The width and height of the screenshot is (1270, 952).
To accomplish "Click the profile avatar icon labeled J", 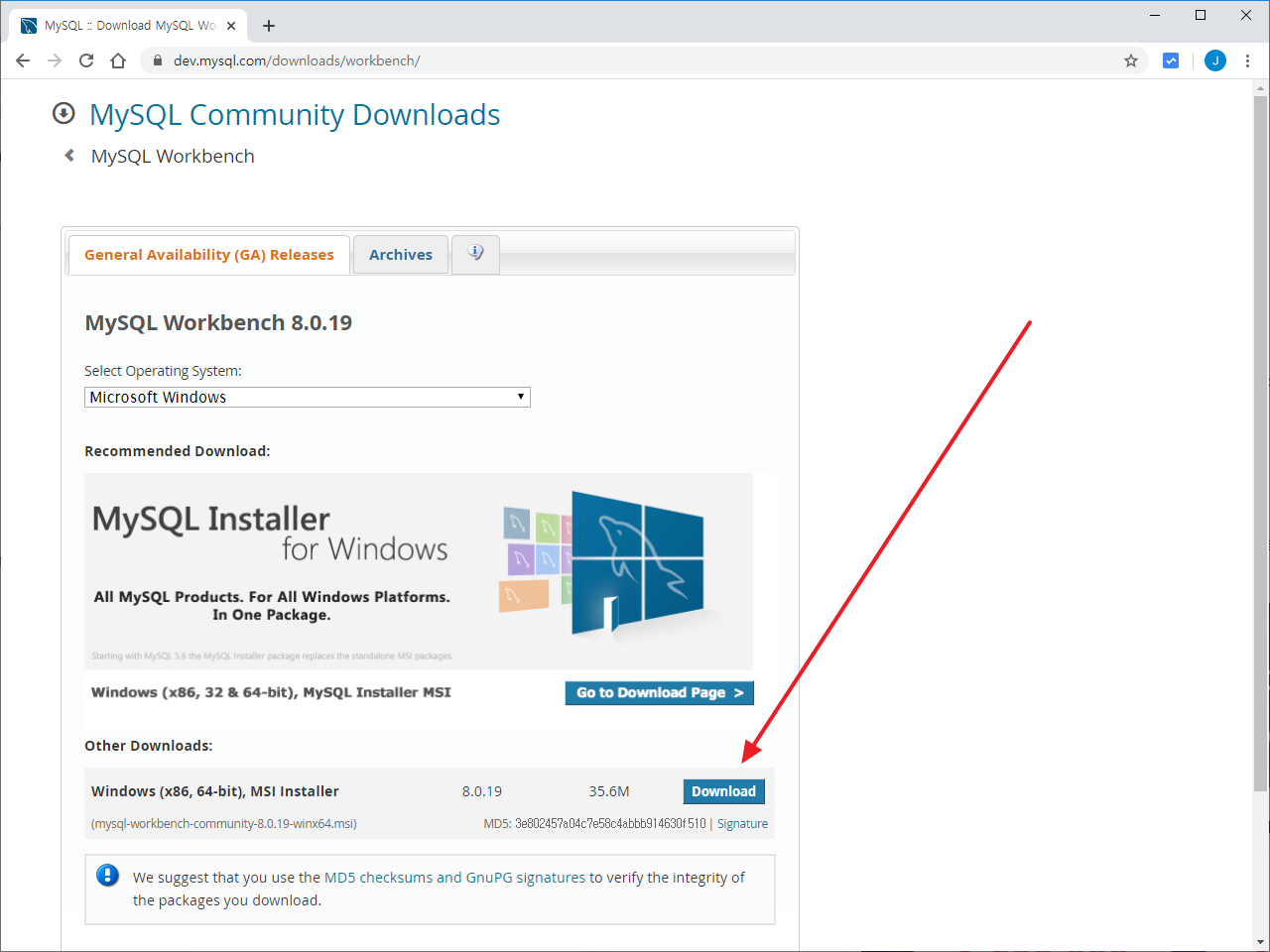I will click(x=1214, y=60).
